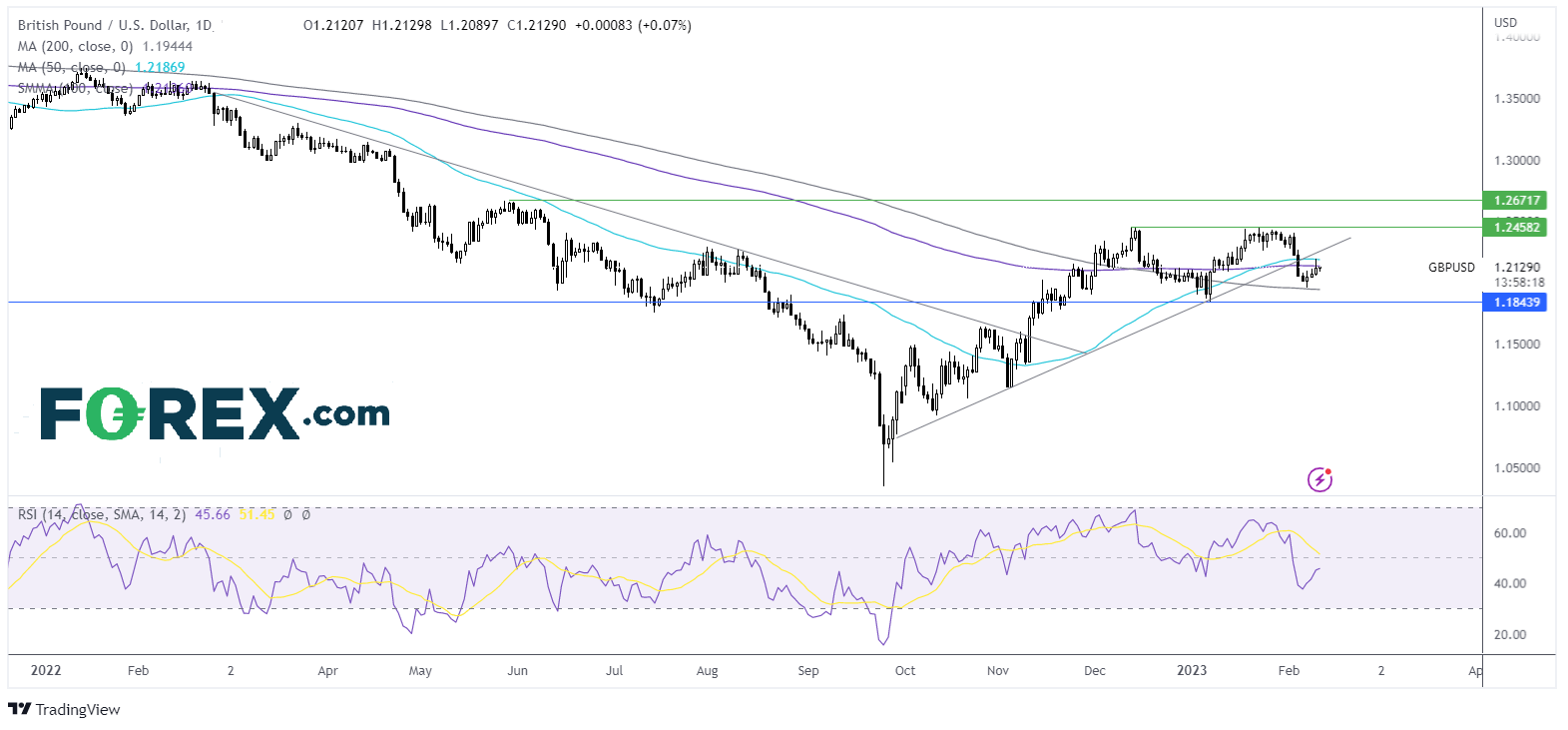Click the GBPUSD symbol label
Image resolution: width=1568 pixels, height=730 pixels.
tap(1451, 268)
